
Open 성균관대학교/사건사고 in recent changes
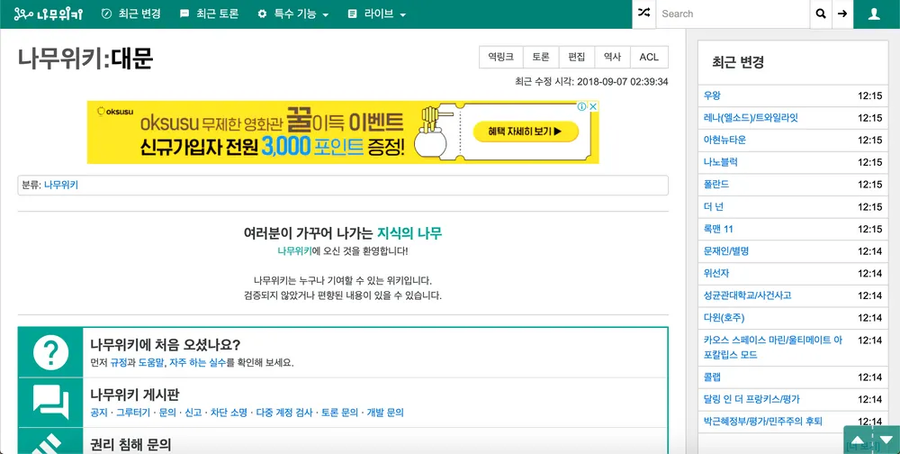[747, 296]
